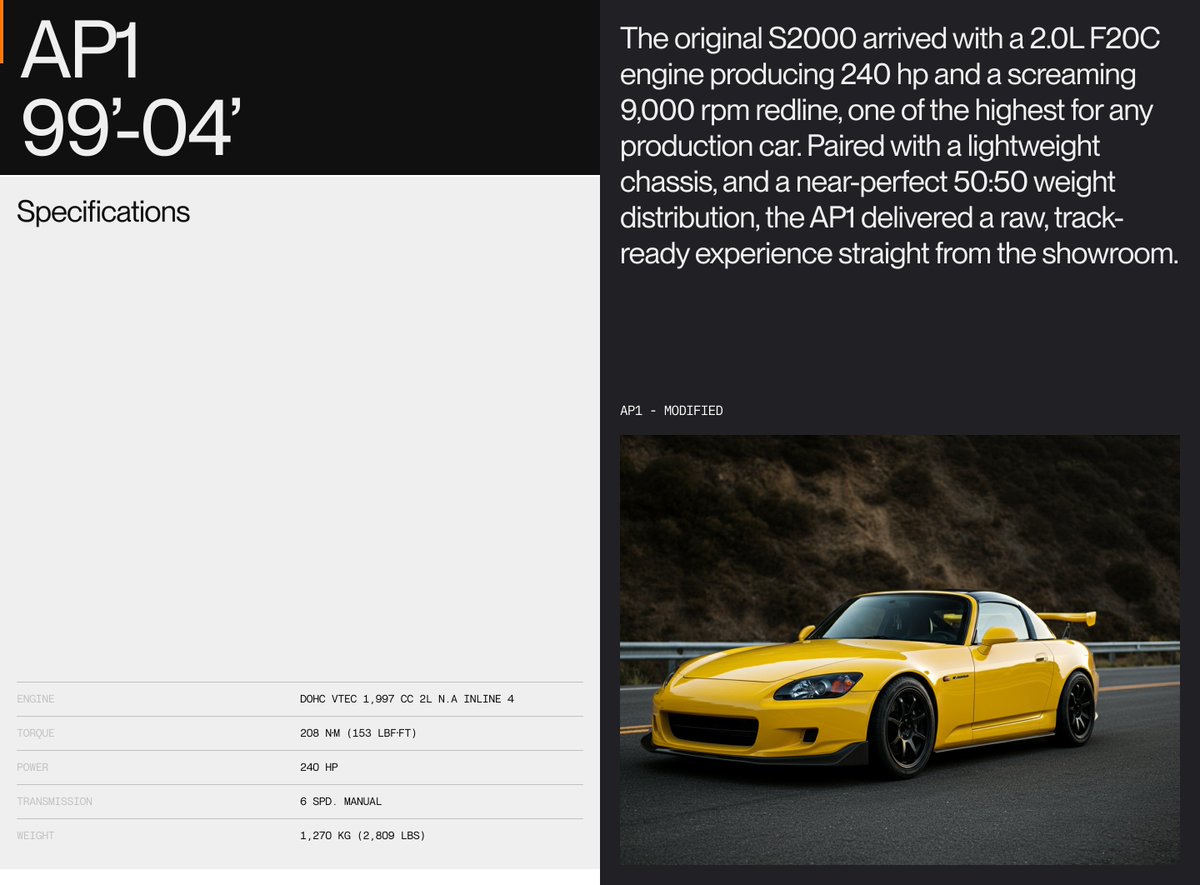1200x885 pixels.
Task: Click the '1,270 KG (2,809 LBS)' value
Action: tap(362, 835)
